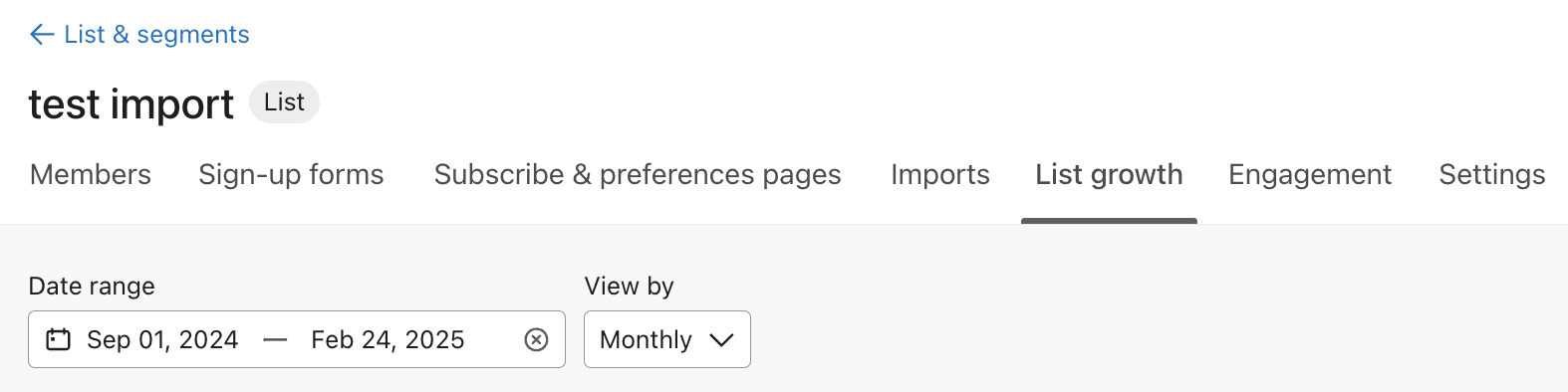The image size is (1568, 392).
Task: Open Subscribe & preferences pages tab
Action: click(x=638, y=175)
